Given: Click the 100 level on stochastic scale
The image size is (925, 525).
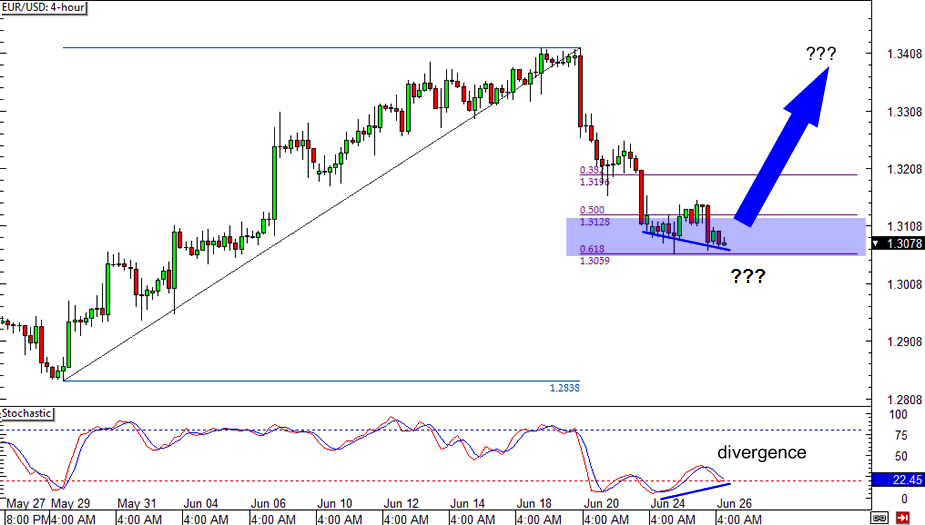Looking at the screenshot, I should point(898,415).
